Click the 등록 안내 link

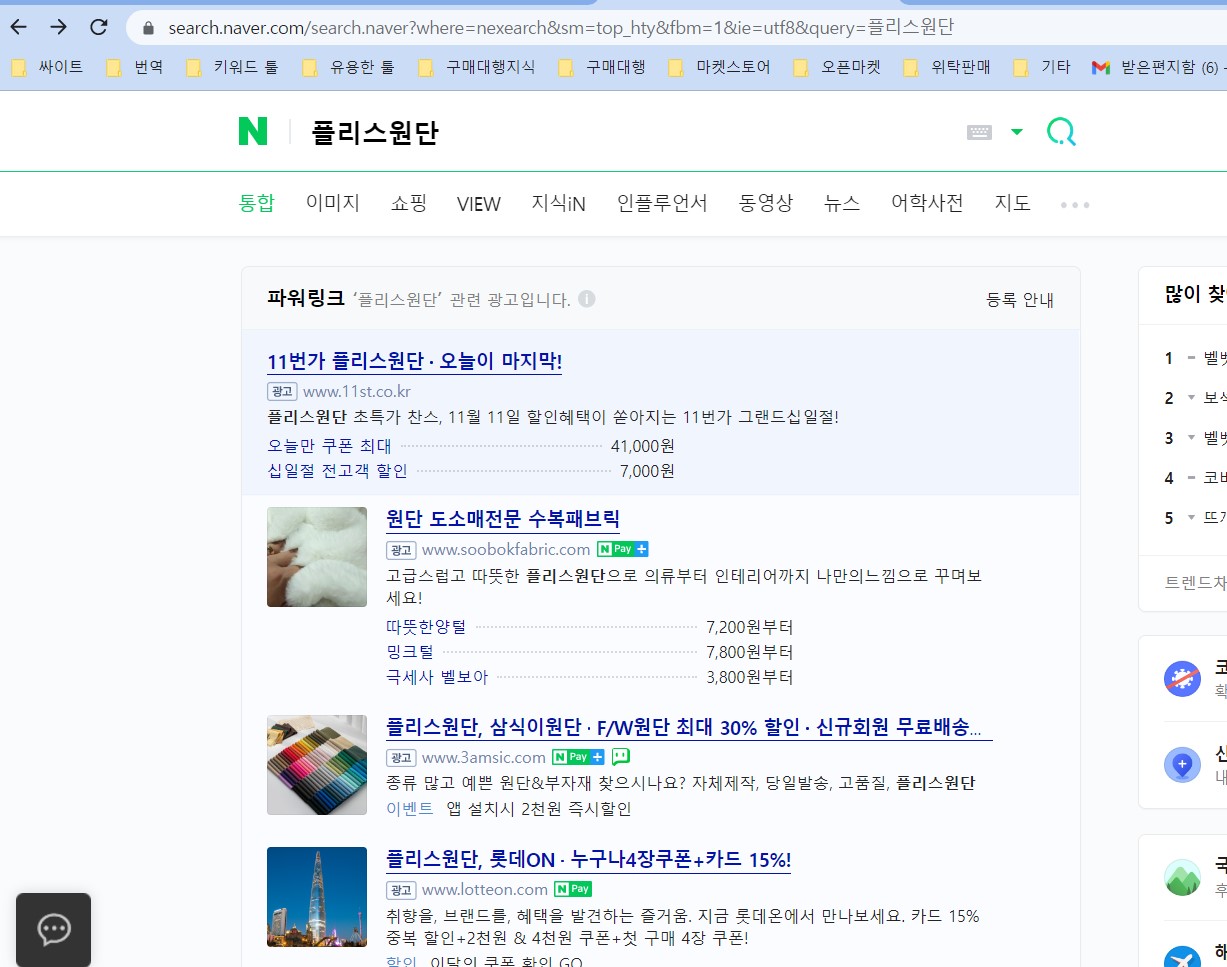point(1020,300)
